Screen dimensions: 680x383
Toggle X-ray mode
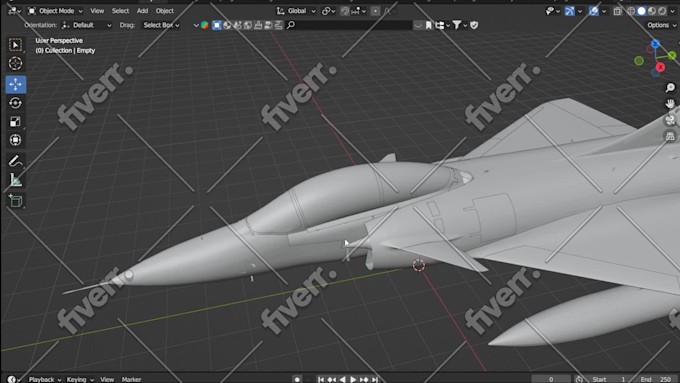pyautogui.click(x=617, y=11)
